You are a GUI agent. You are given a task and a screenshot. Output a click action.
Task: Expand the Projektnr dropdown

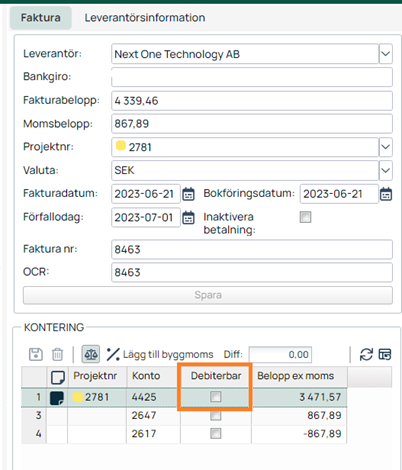(x=386, y=147)
